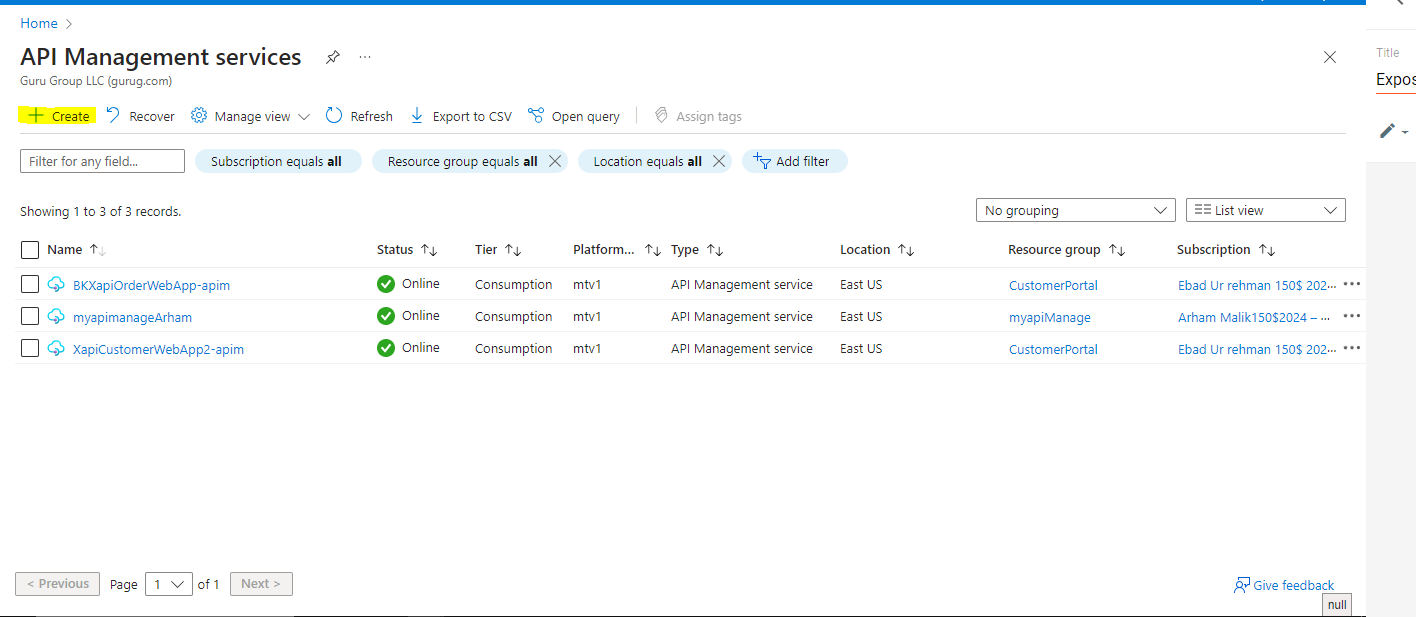Go to the Home breadcrumb

(39, 23)
